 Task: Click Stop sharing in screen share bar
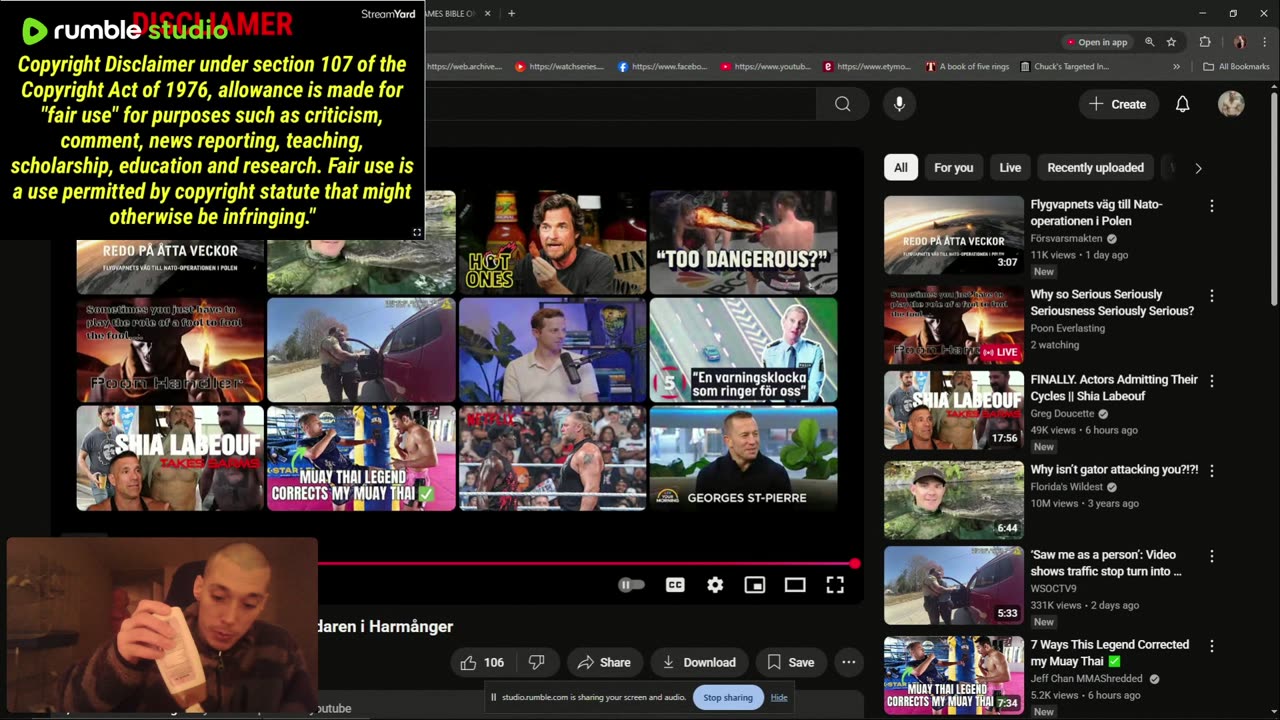point(728,697)
